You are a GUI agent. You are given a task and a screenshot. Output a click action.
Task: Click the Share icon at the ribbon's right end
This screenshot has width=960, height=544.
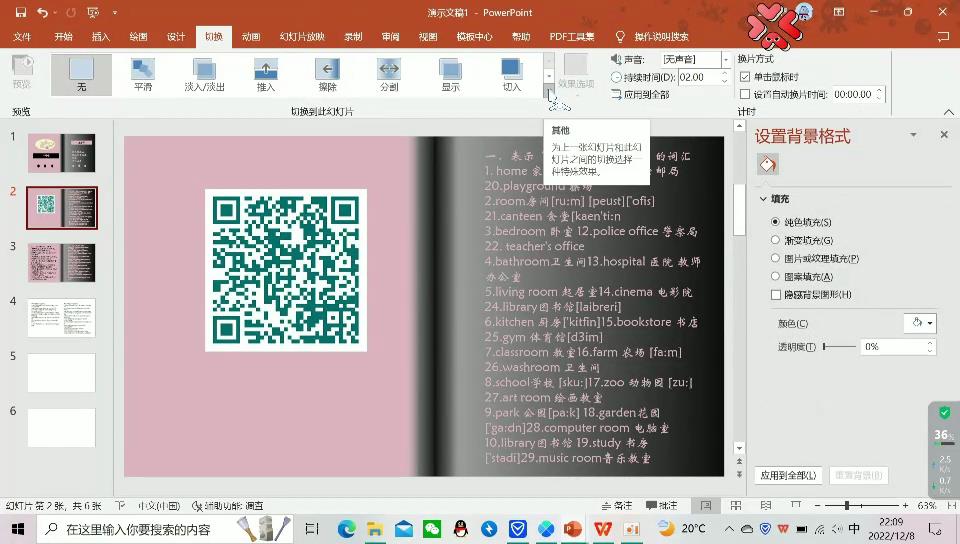point(943,37)
